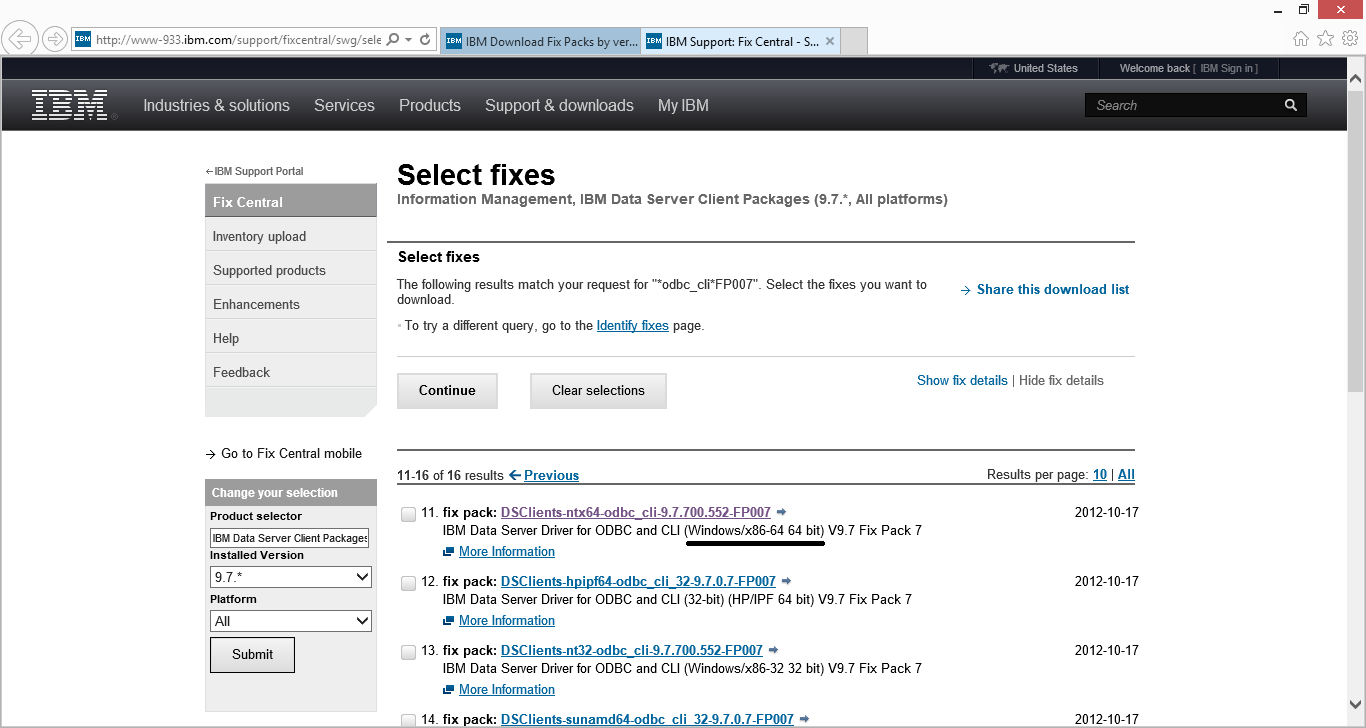Viewport: 1366px width, 728px height.
Task: Open the browser Home icon
Action: pyautogui.click(x=1301, y=39)
